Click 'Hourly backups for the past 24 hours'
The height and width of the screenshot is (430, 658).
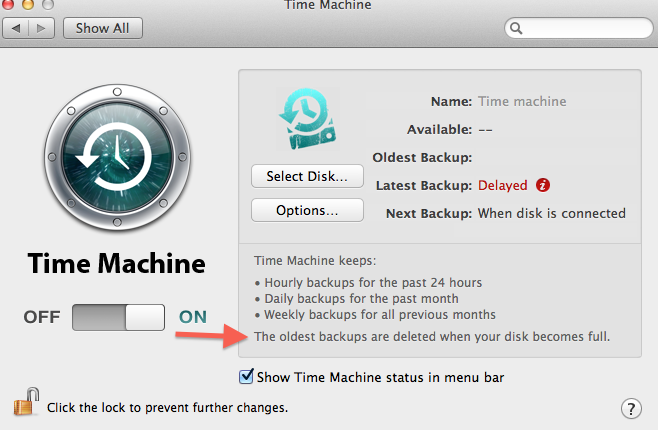click(x=373, y=283)
